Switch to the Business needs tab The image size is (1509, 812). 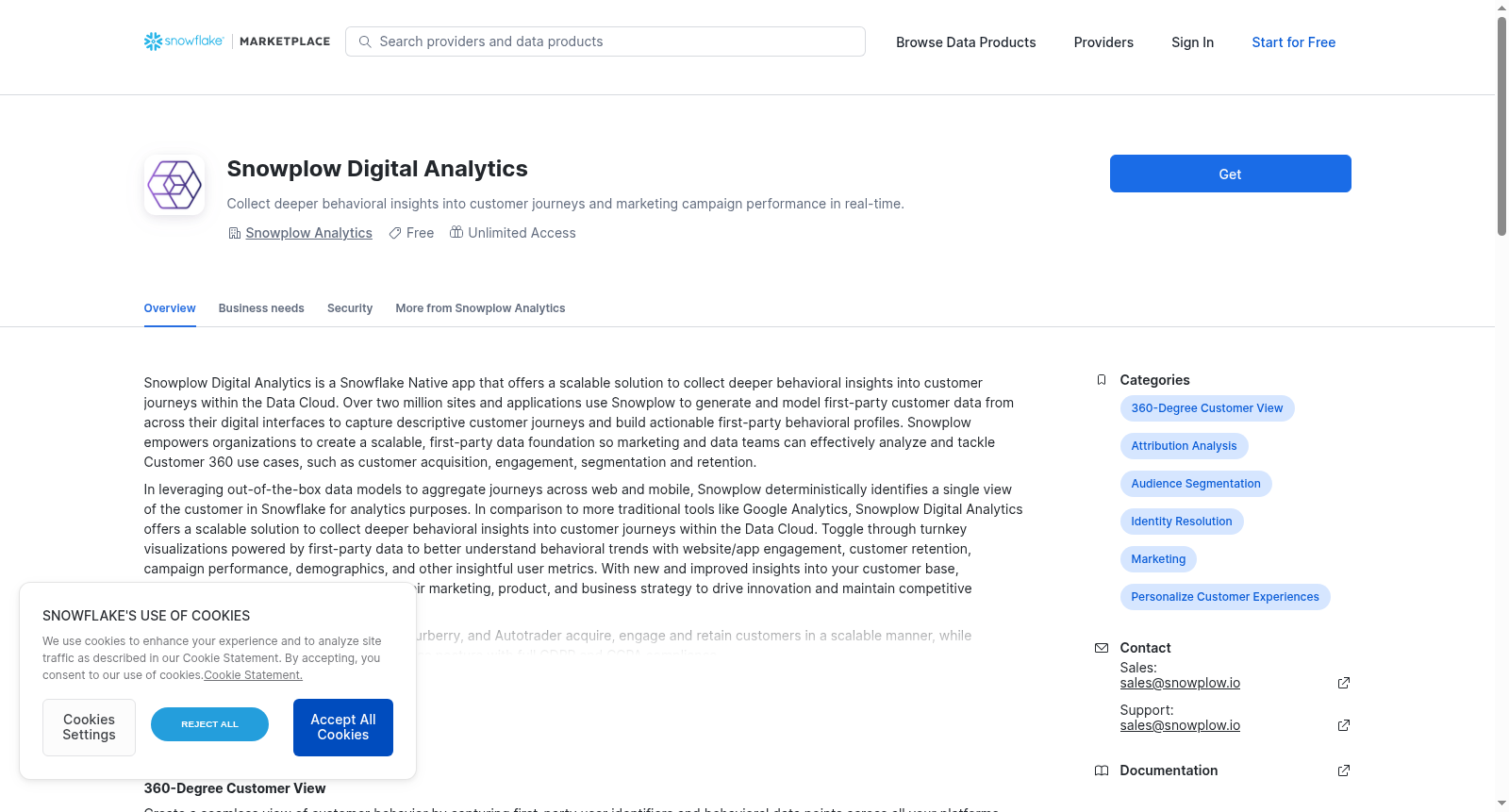(261, 308)
